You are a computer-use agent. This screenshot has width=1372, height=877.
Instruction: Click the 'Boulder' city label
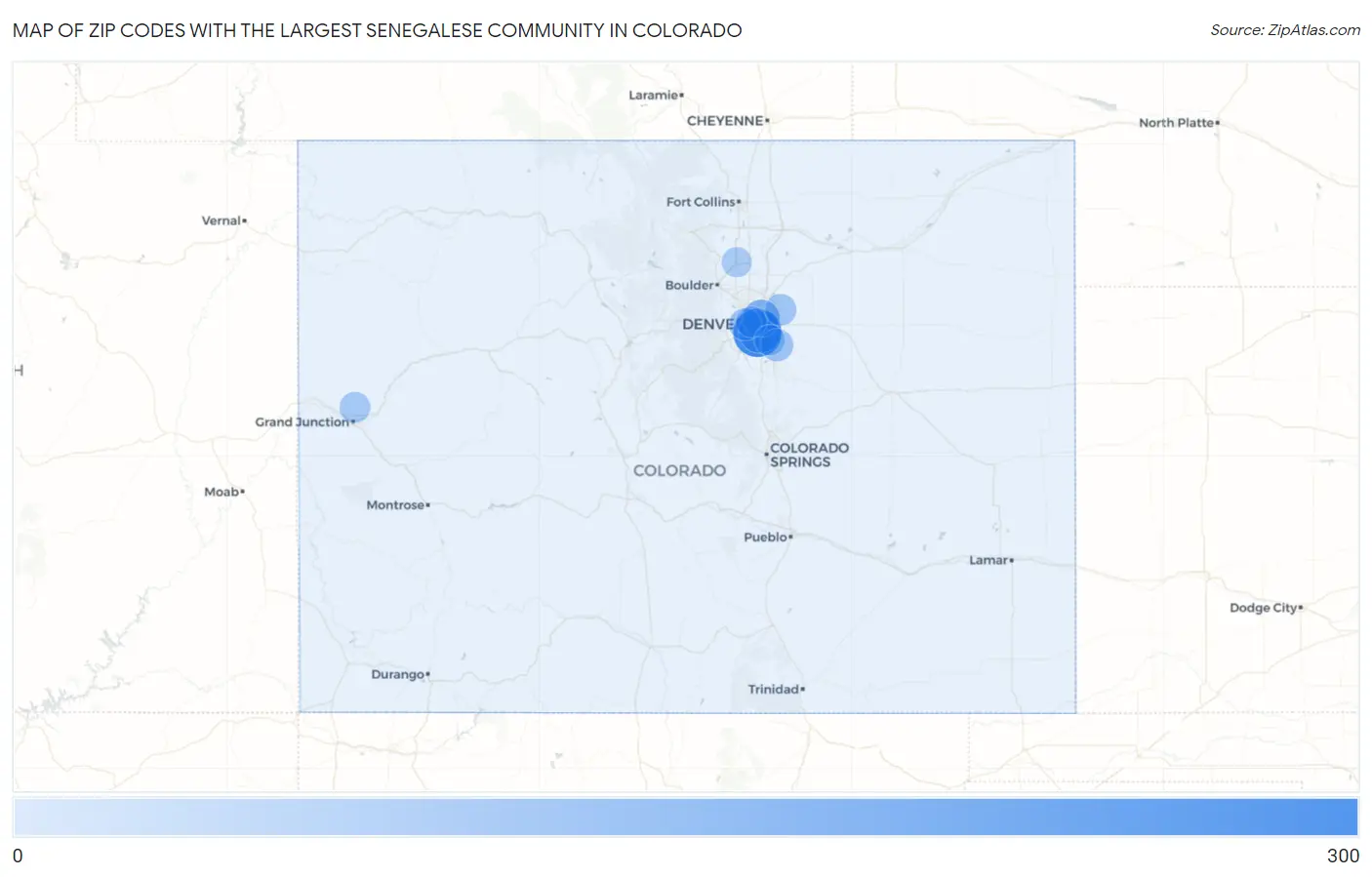[689, 285]
